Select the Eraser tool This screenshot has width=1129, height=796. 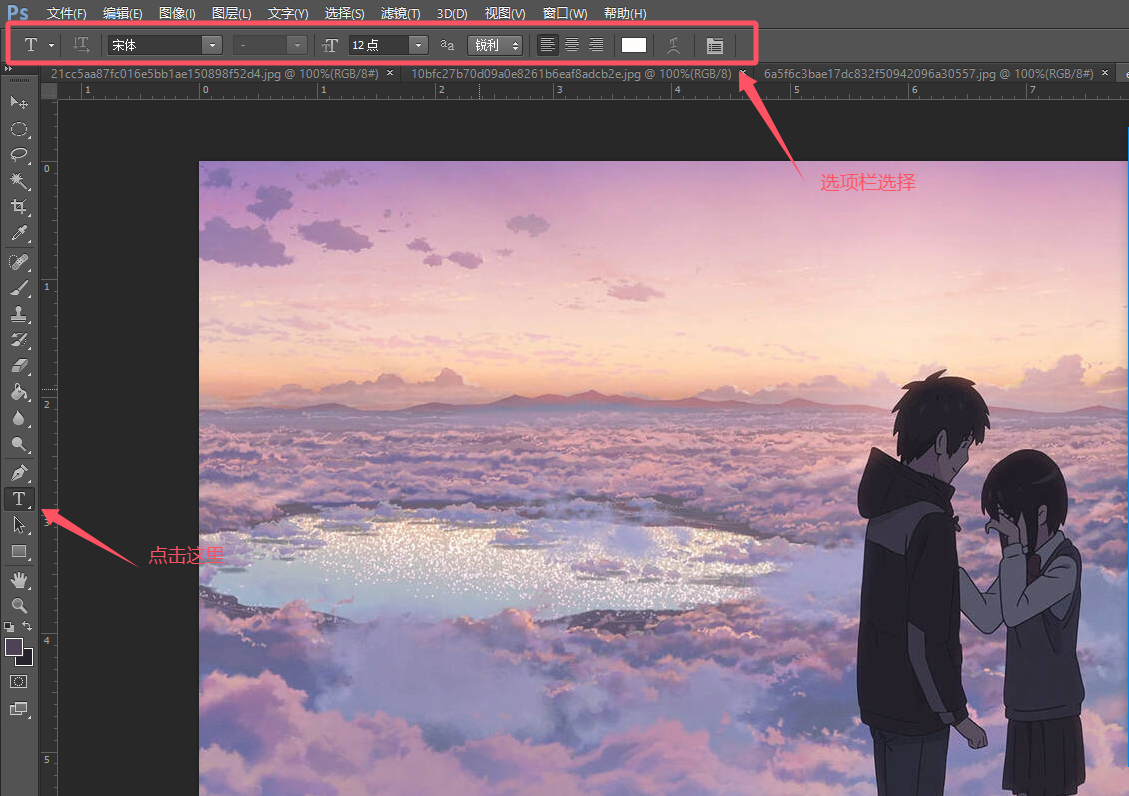click(x=19, y=366)
